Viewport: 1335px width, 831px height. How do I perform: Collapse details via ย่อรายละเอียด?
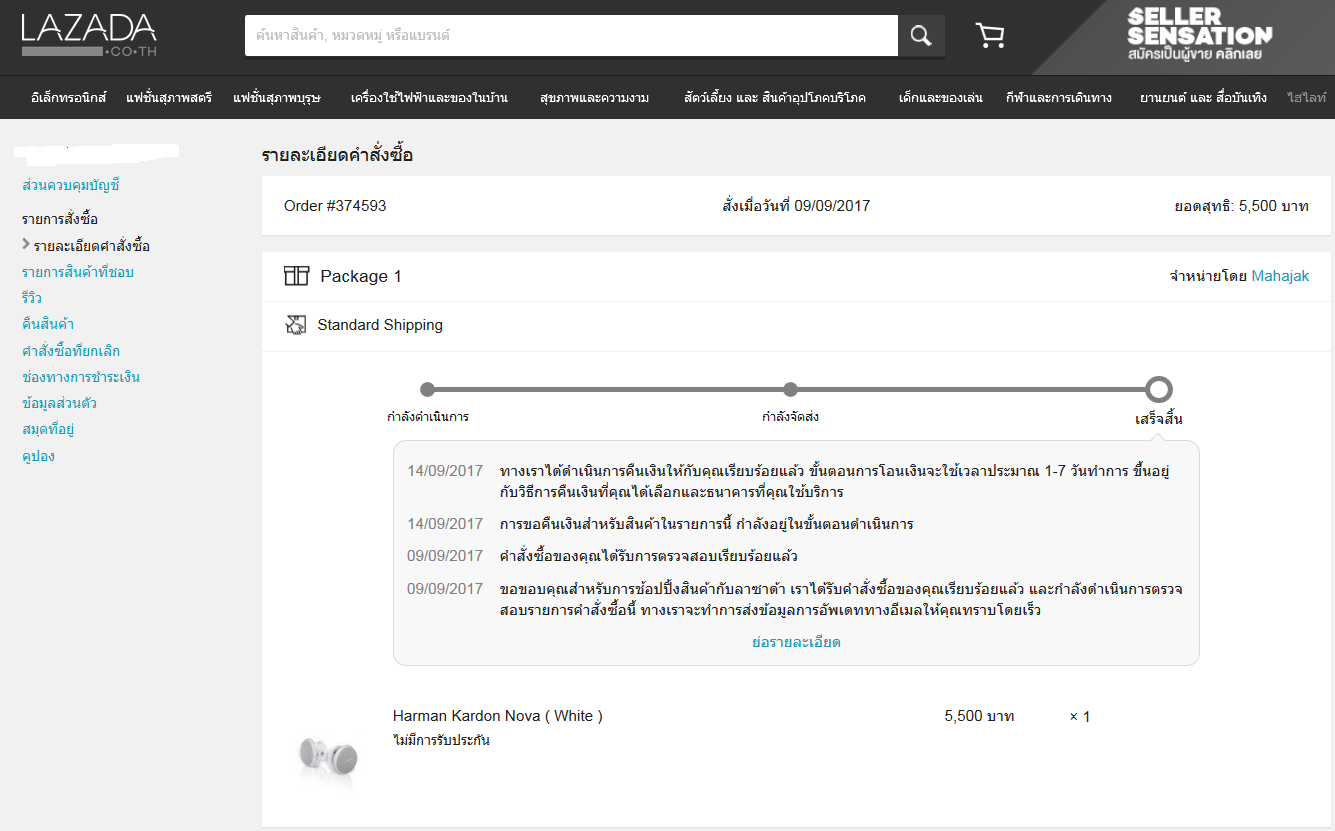click(x=796, y=642)
